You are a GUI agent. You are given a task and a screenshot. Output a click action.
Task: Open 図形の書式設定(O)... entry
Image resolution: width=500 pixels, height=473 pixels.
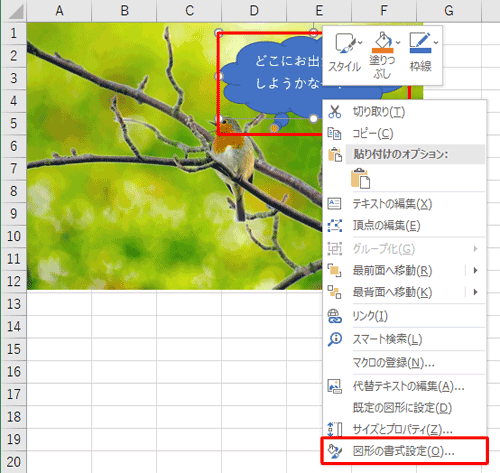(x=404, y=451)
